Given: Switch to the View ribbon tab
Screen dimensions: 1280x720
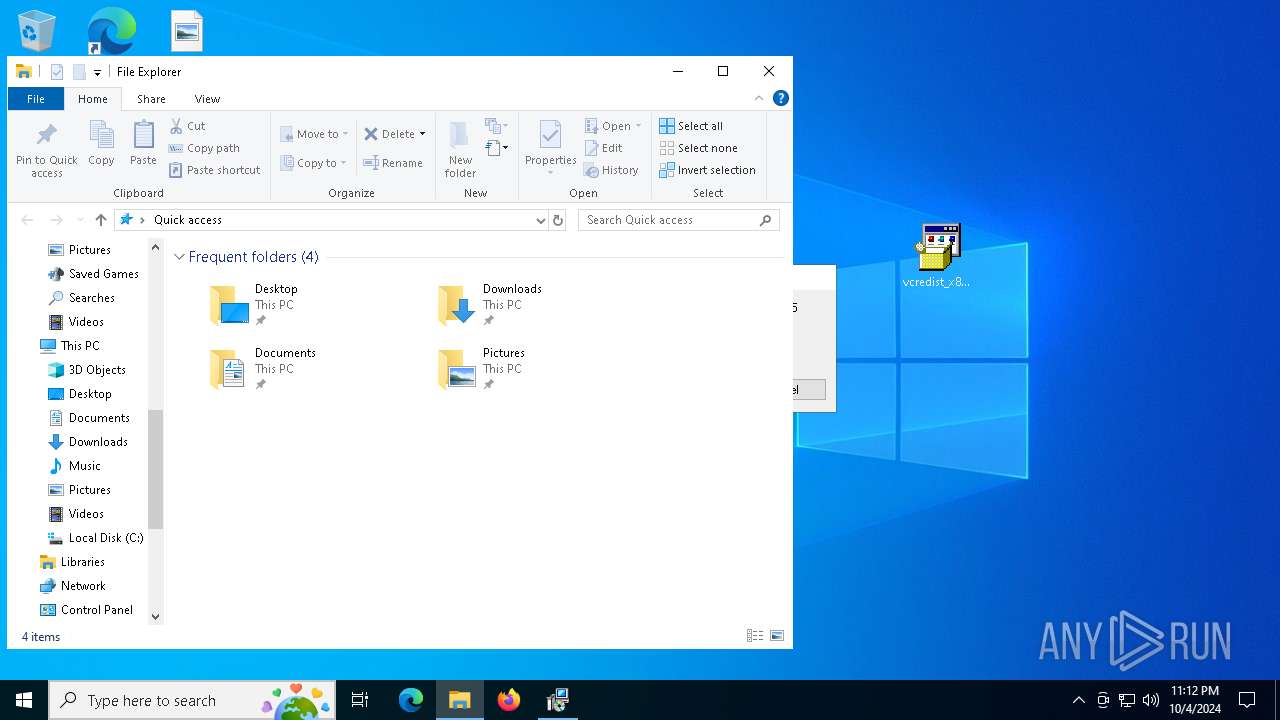Looking at the screenshot, I should click(207, 99).
